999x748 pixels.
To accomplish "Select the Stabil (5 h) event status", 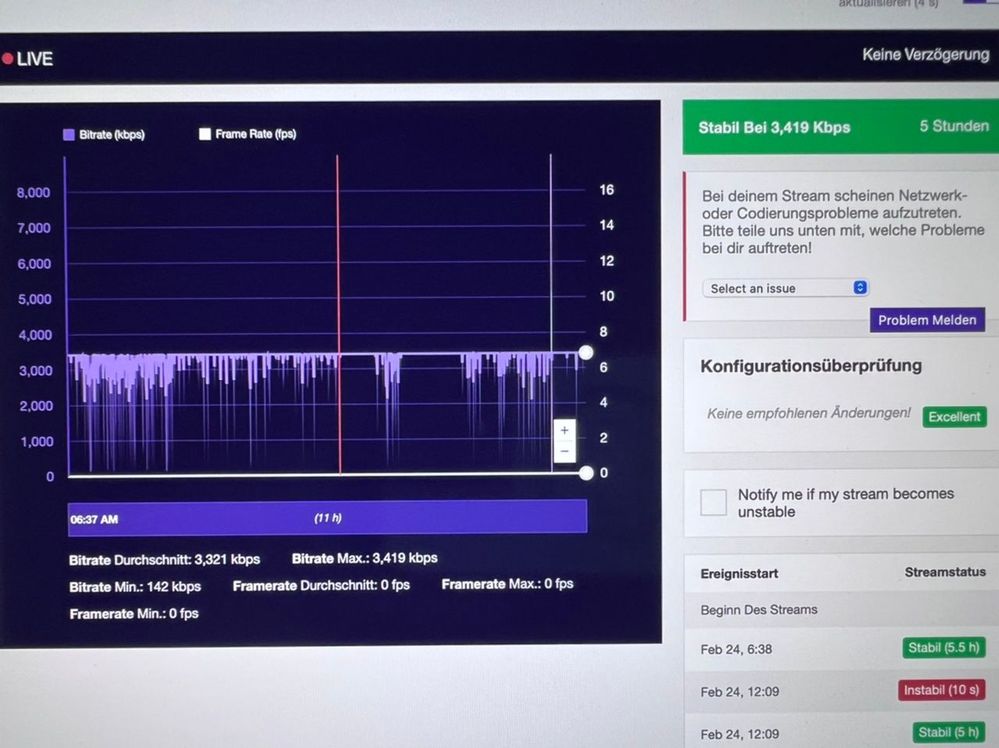I will point(948,733).
